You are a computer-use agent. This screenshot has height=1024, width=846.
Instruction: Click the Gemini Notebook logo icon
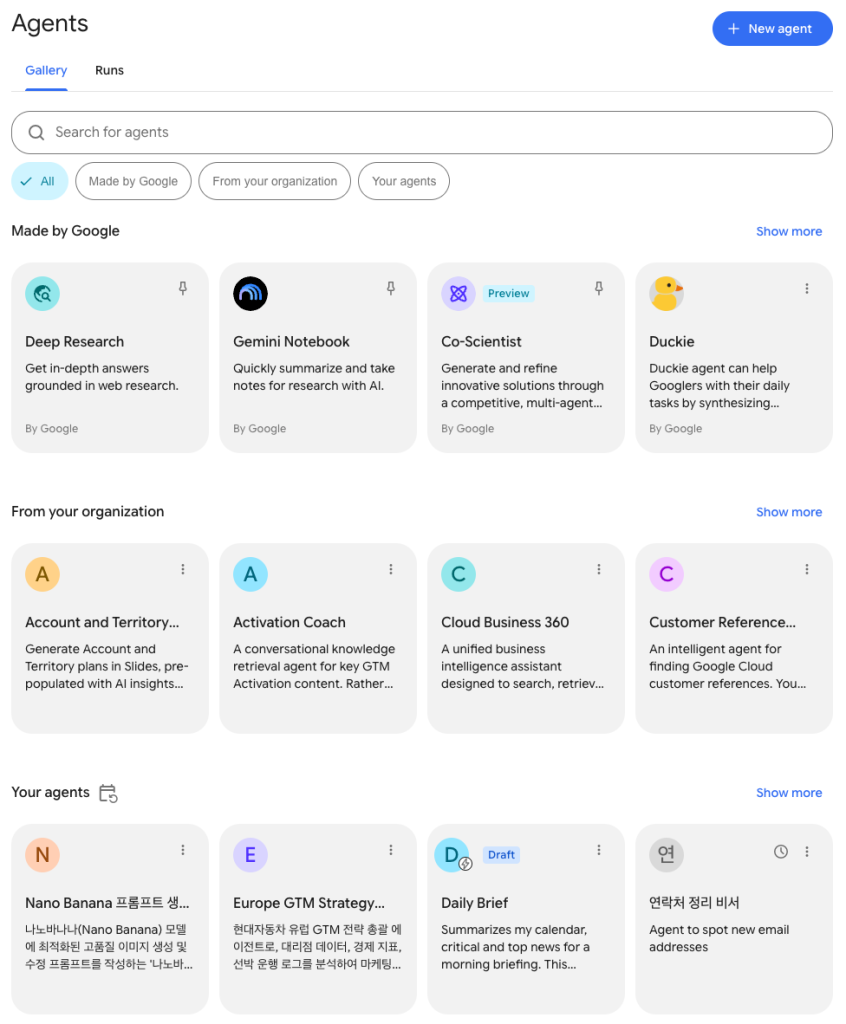250,294
